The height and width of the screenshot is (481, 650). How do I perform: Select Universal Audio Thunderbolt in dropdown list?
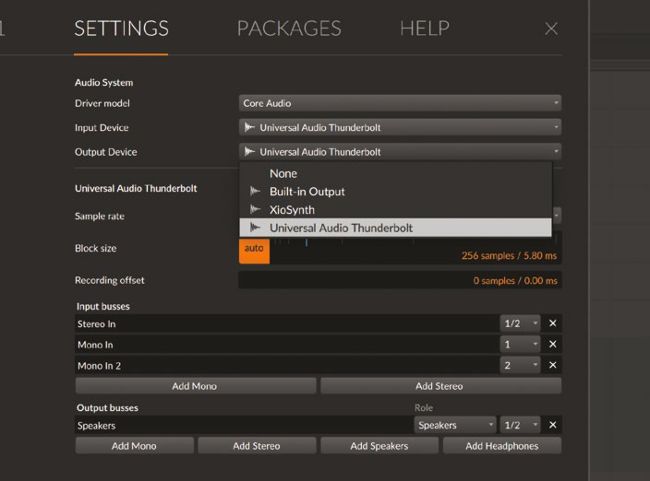coord(340,228)
